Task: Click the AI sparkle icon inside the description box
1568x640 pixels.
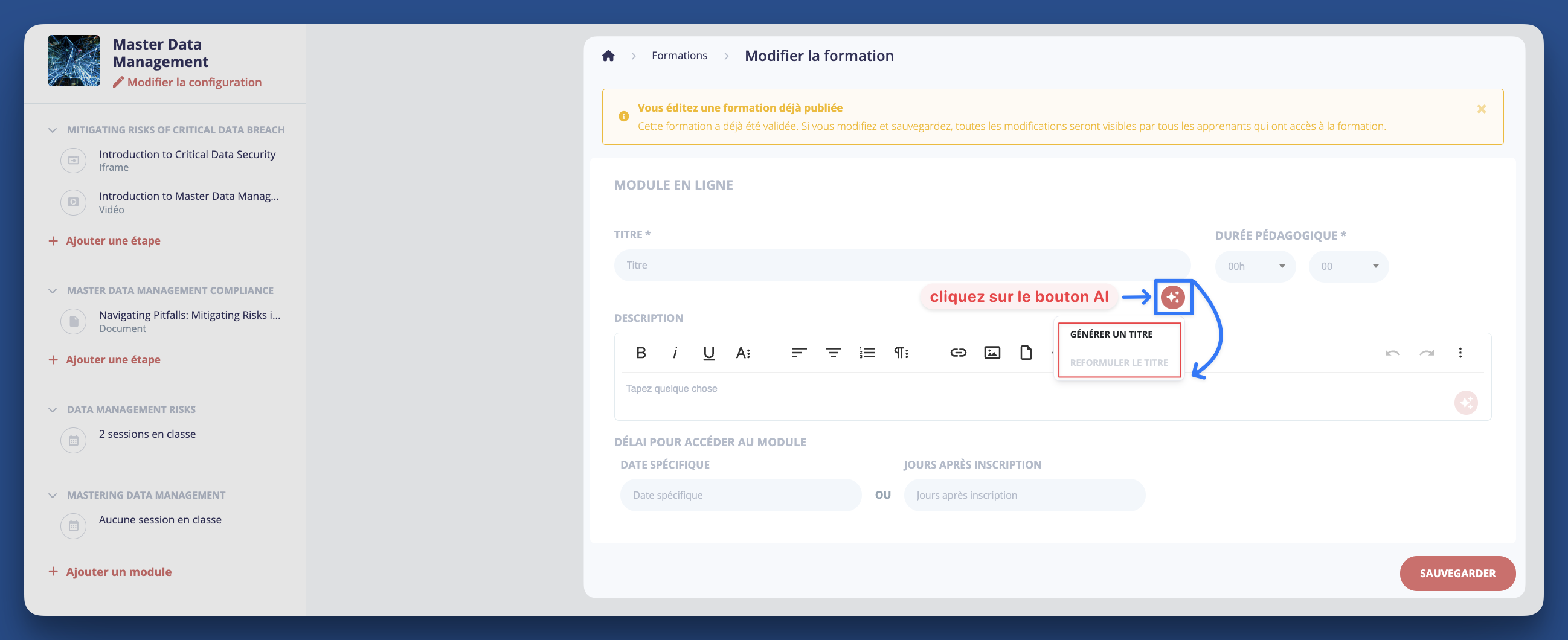Action: point(1467,402)
